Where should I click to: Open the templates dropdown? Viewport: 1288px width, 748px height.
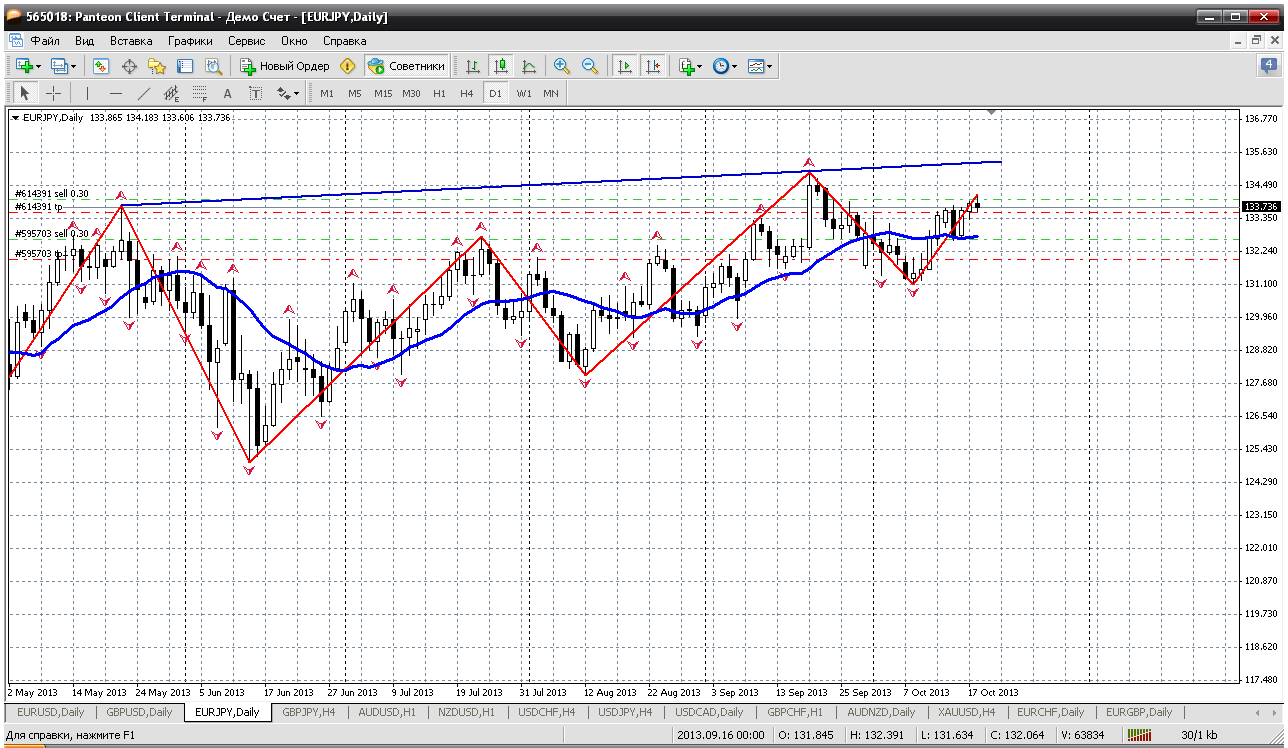point(770,66)
